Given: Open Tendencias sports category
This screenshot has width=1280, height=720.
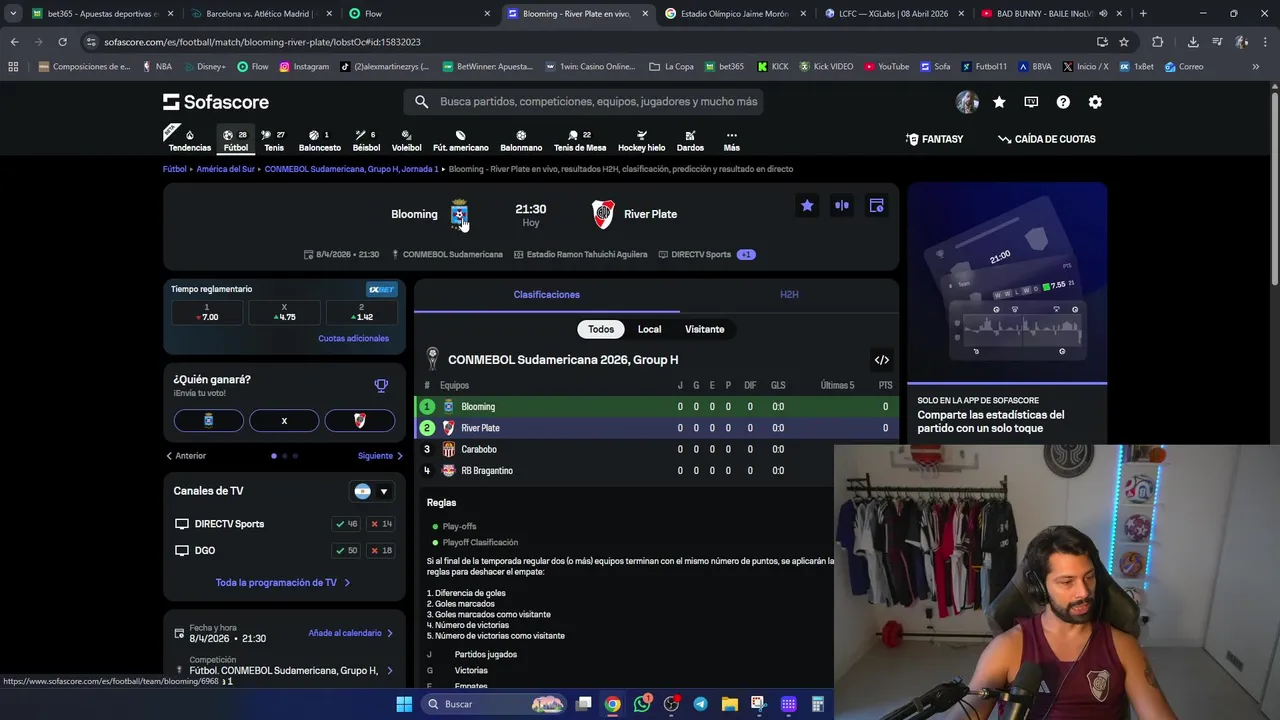Looking at the screenshot, I should click(x=189, y=140).
